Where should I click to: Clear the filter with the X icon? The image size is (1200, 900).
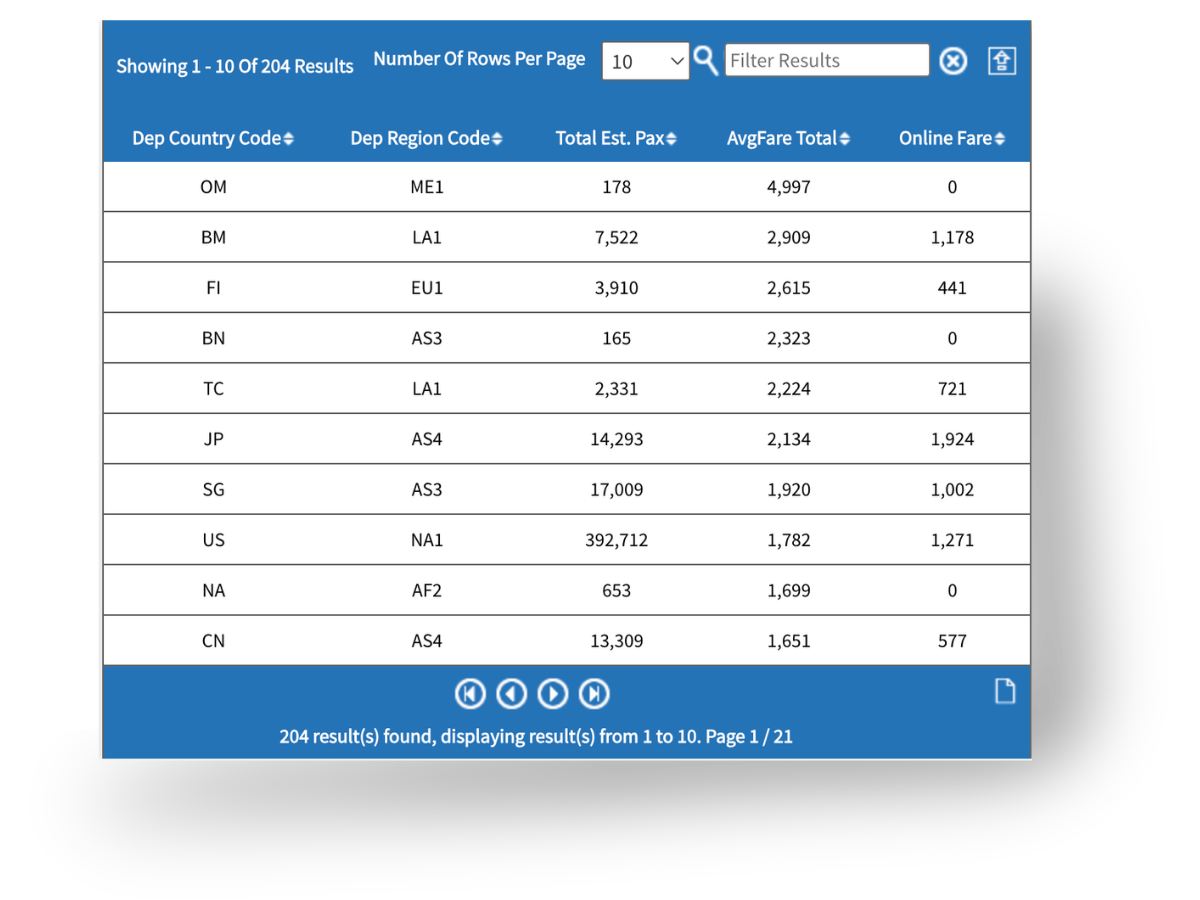pyautogui.click(x=953, y=61)
